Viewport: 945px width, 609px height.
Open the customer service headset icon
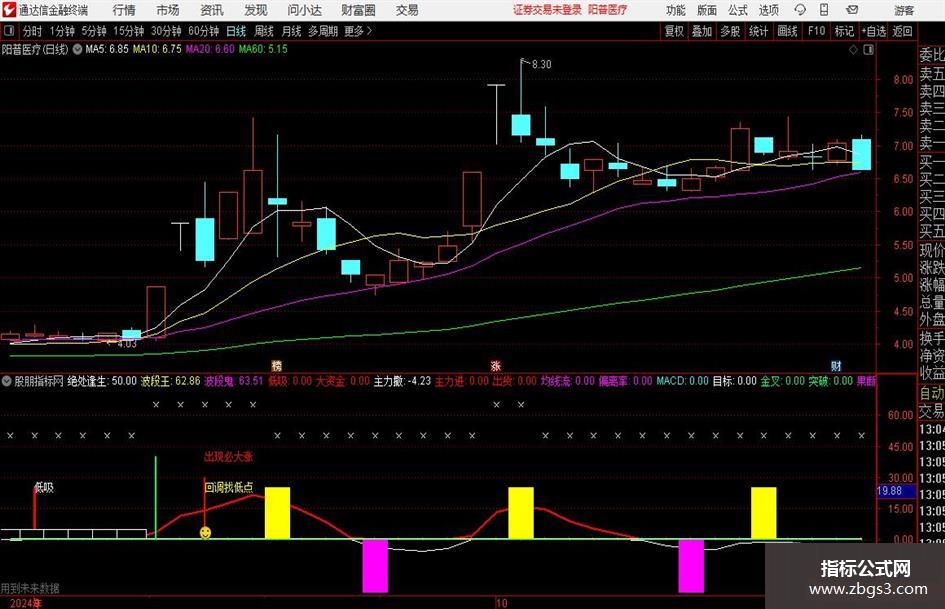click(x=800, y=10)
